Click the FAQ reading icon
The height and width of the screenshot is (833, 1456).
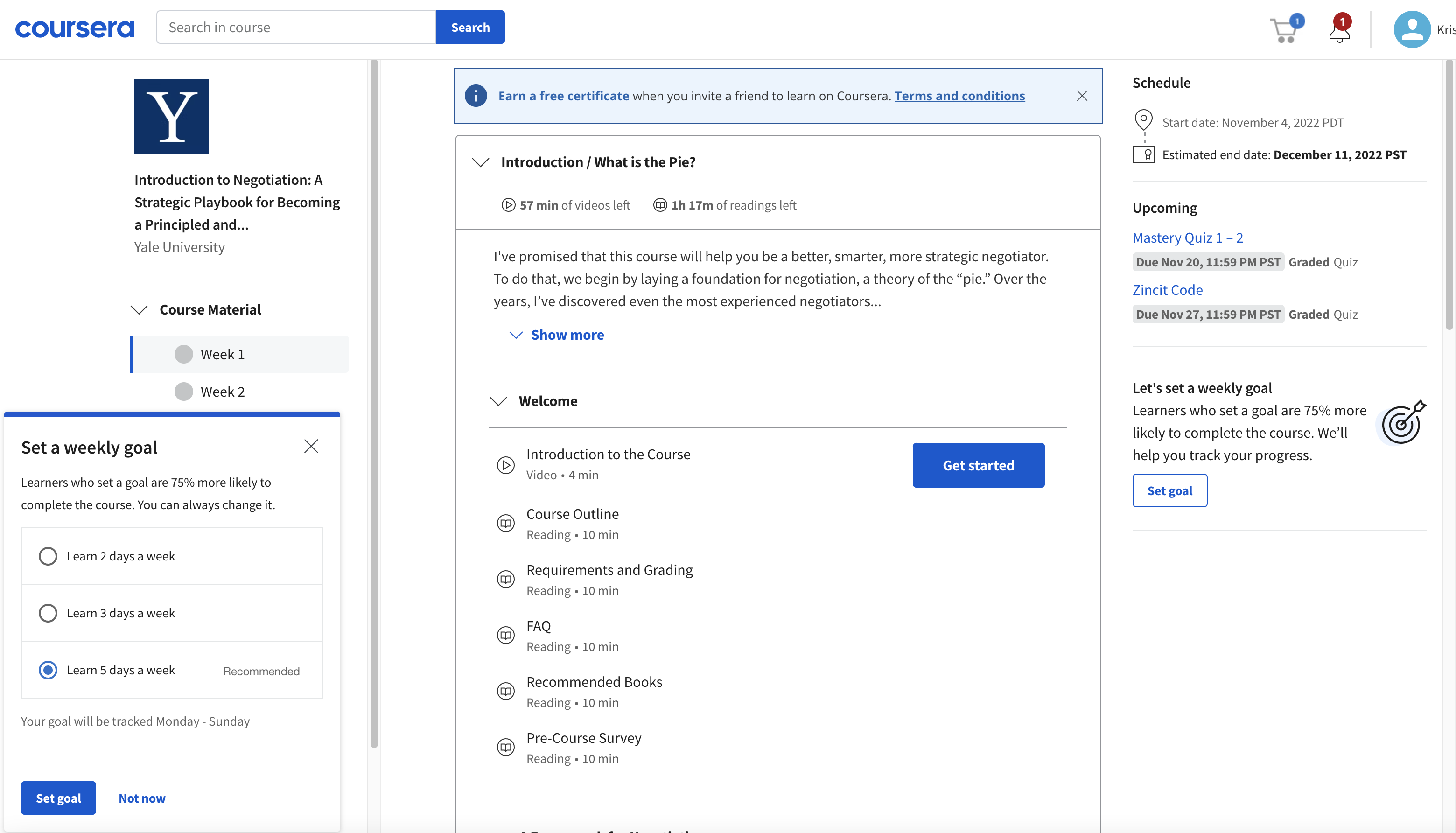506,635
